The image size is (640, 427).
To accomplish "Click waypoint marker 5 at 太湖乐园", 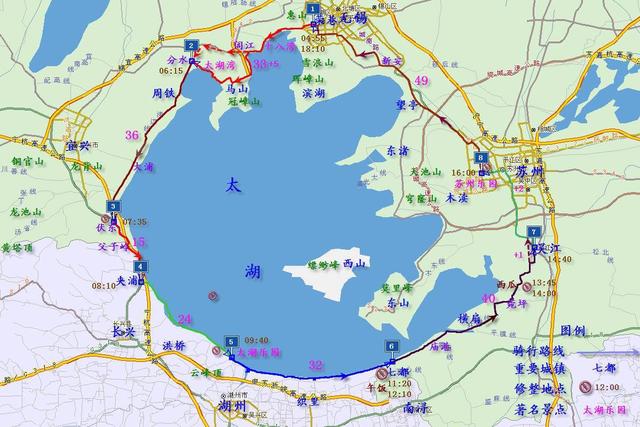I will pyautogui.click(x=231, y=342).
